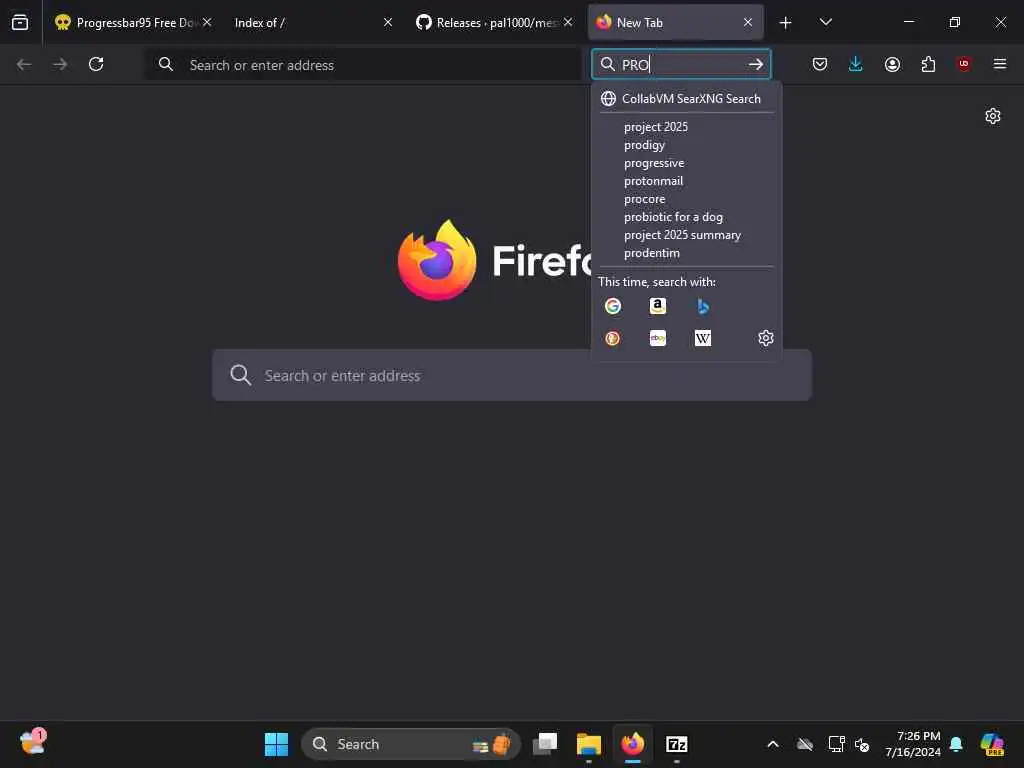Screen dimensions: 1024x768
Task: Open 7-Zip from taskbar
Action: click(677, 744)
